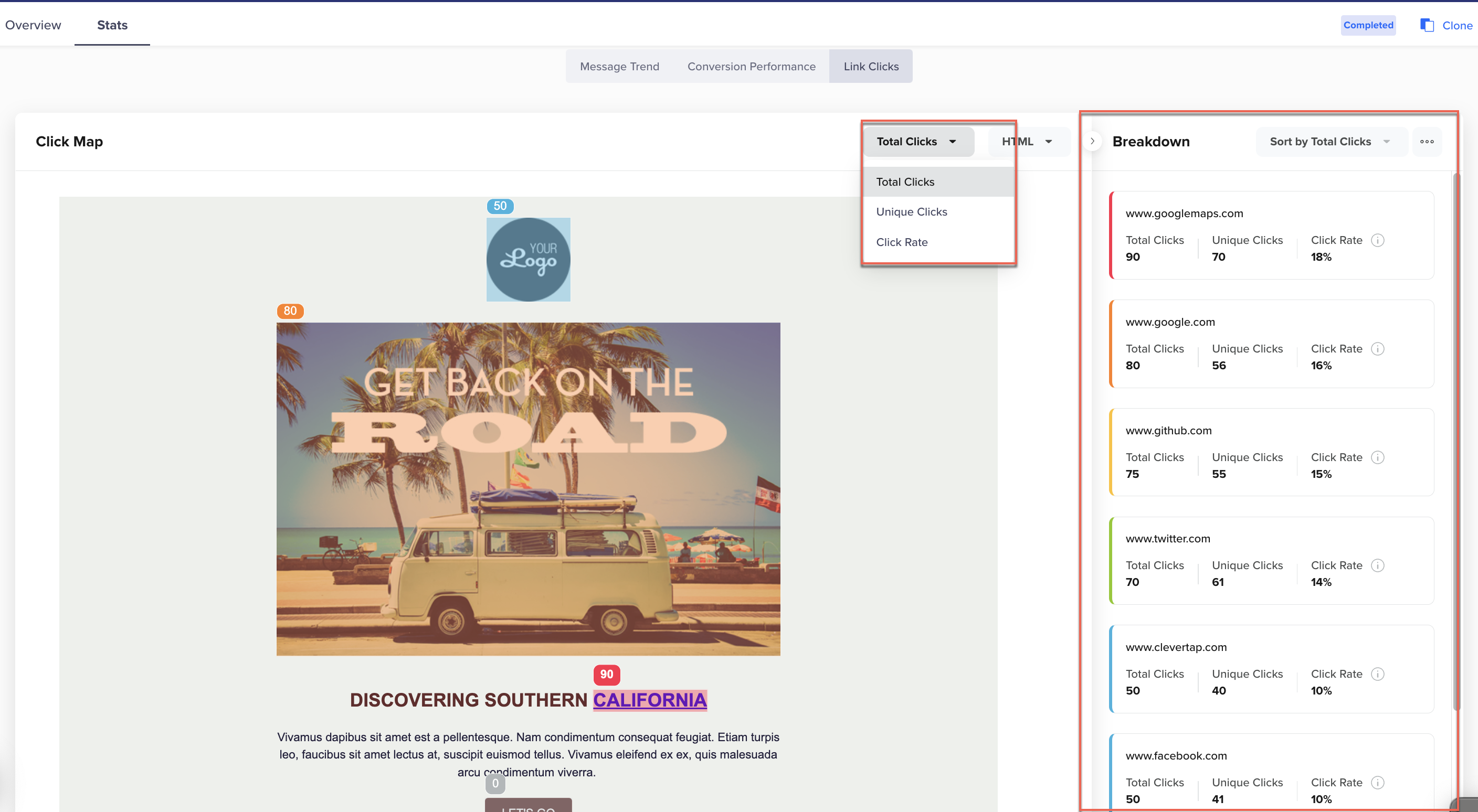
Task: Click info icon beside googlemaps Click Rate
Action: (x=1377, y=240)
